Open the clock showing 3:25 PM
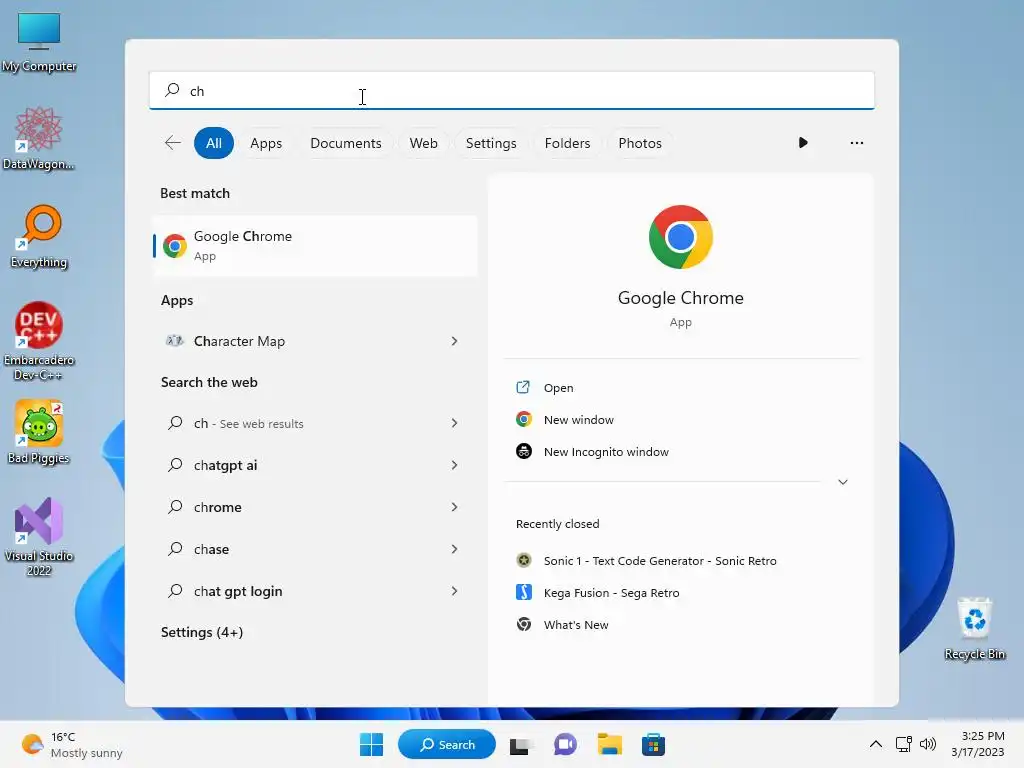1024x768 pixels. click(978, 744)
